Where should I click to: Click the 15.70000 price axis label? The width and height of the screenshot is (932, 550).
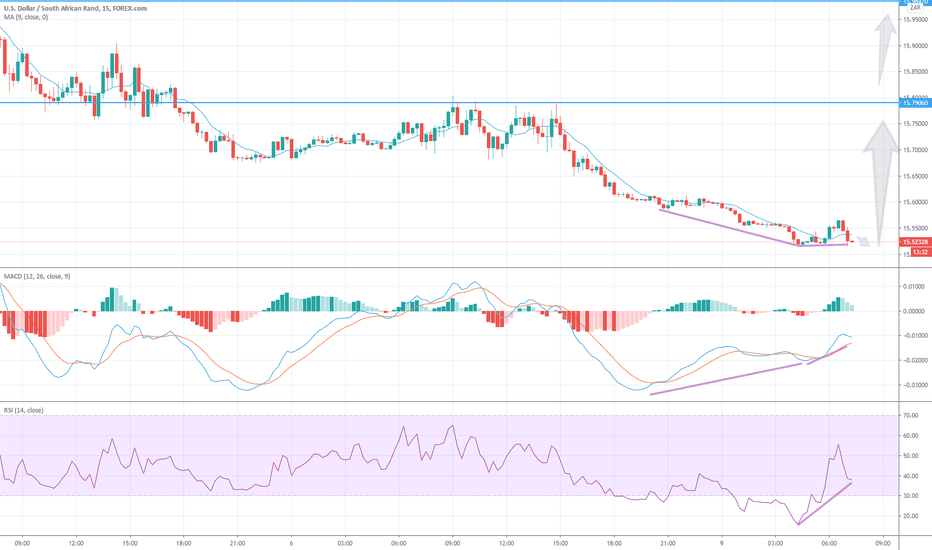pos(915,150)
